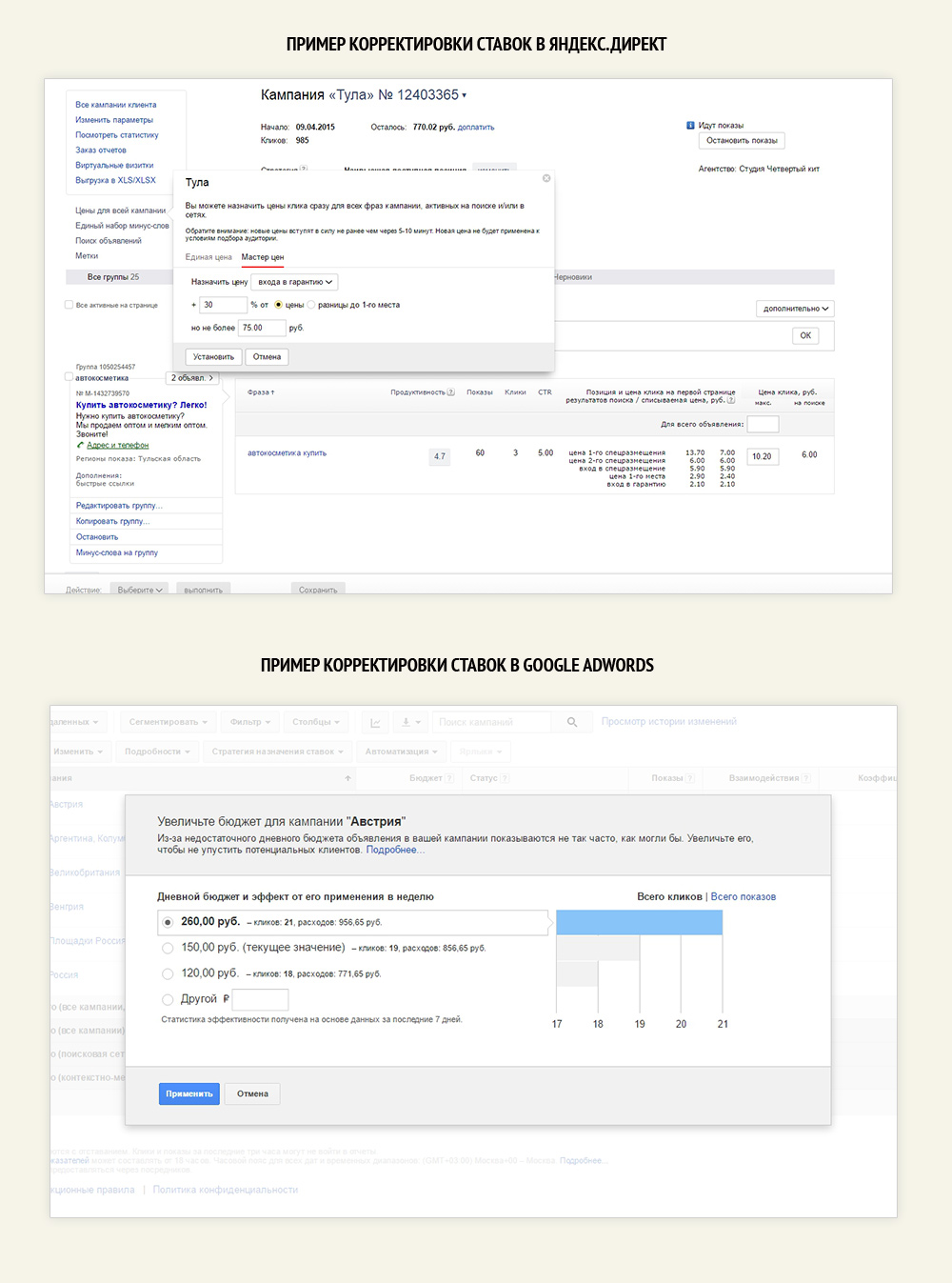Open the Фильтр dropdown
This screenshot has height=1283, width=952.
pyautogui.click(x=250, y=722)
